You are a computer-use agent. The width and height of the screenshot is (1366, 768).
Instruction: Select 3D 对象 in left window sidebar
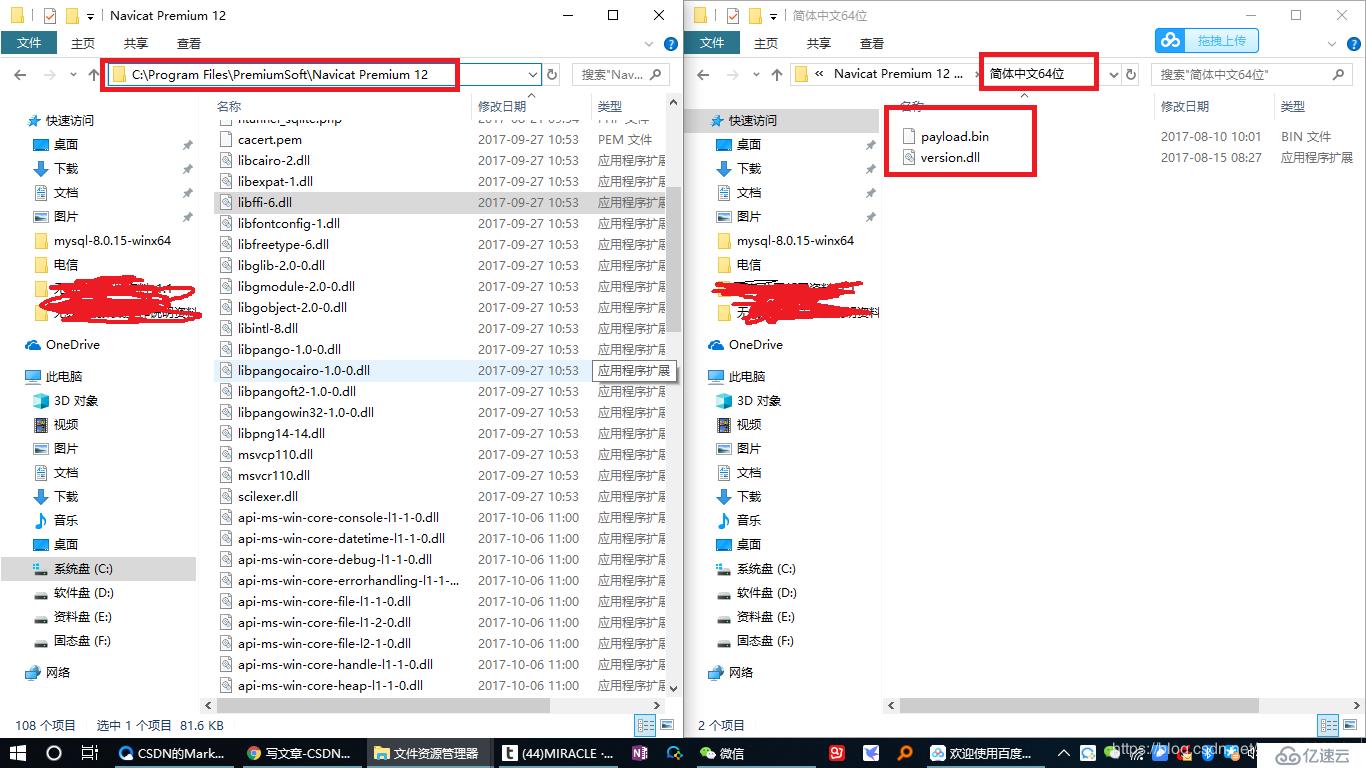click(76, 400)
